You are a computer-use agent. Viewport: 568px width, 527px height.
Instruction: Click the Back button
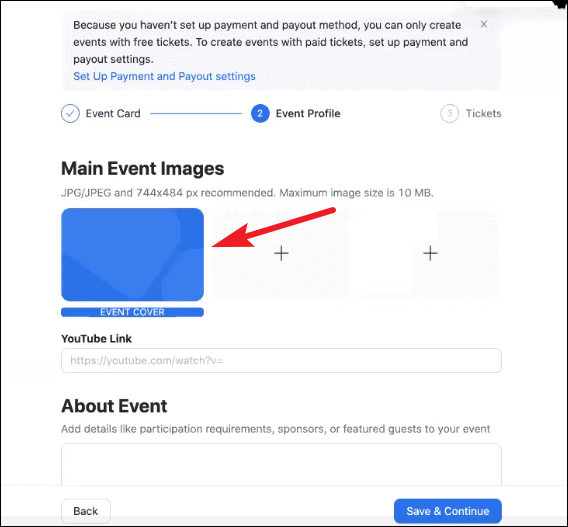85,511
